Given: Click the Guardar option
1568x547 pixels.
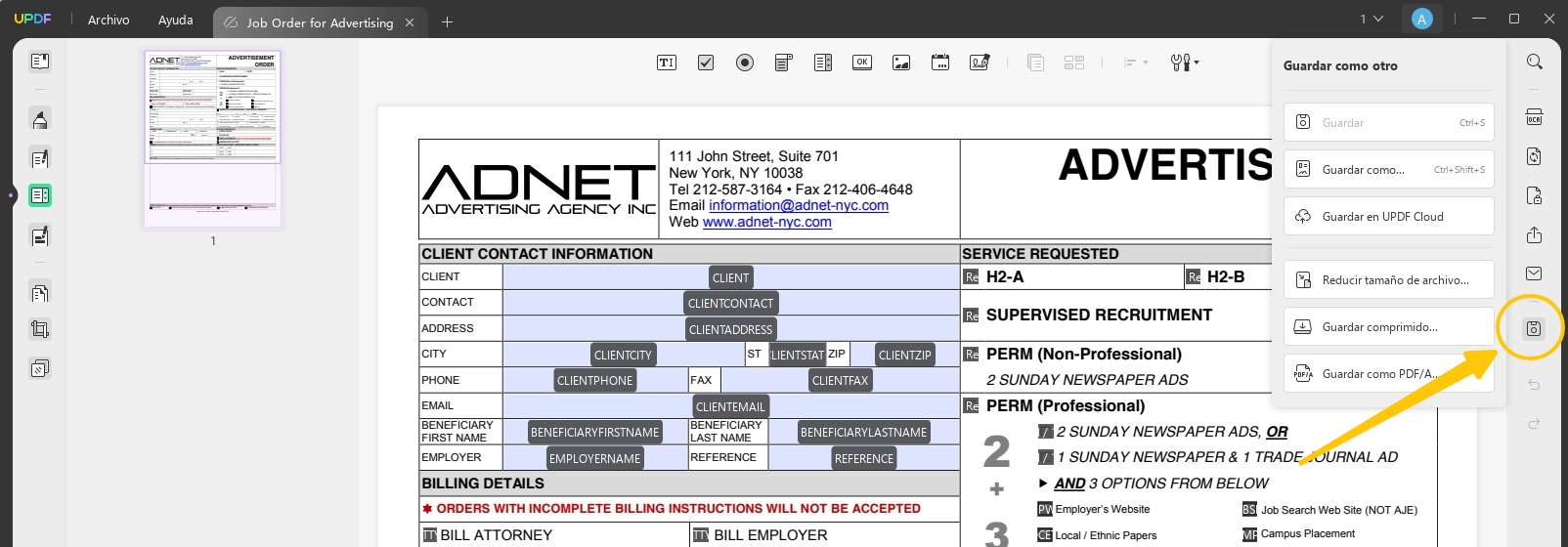Looking at the screenshot, I should (1389, 122).
